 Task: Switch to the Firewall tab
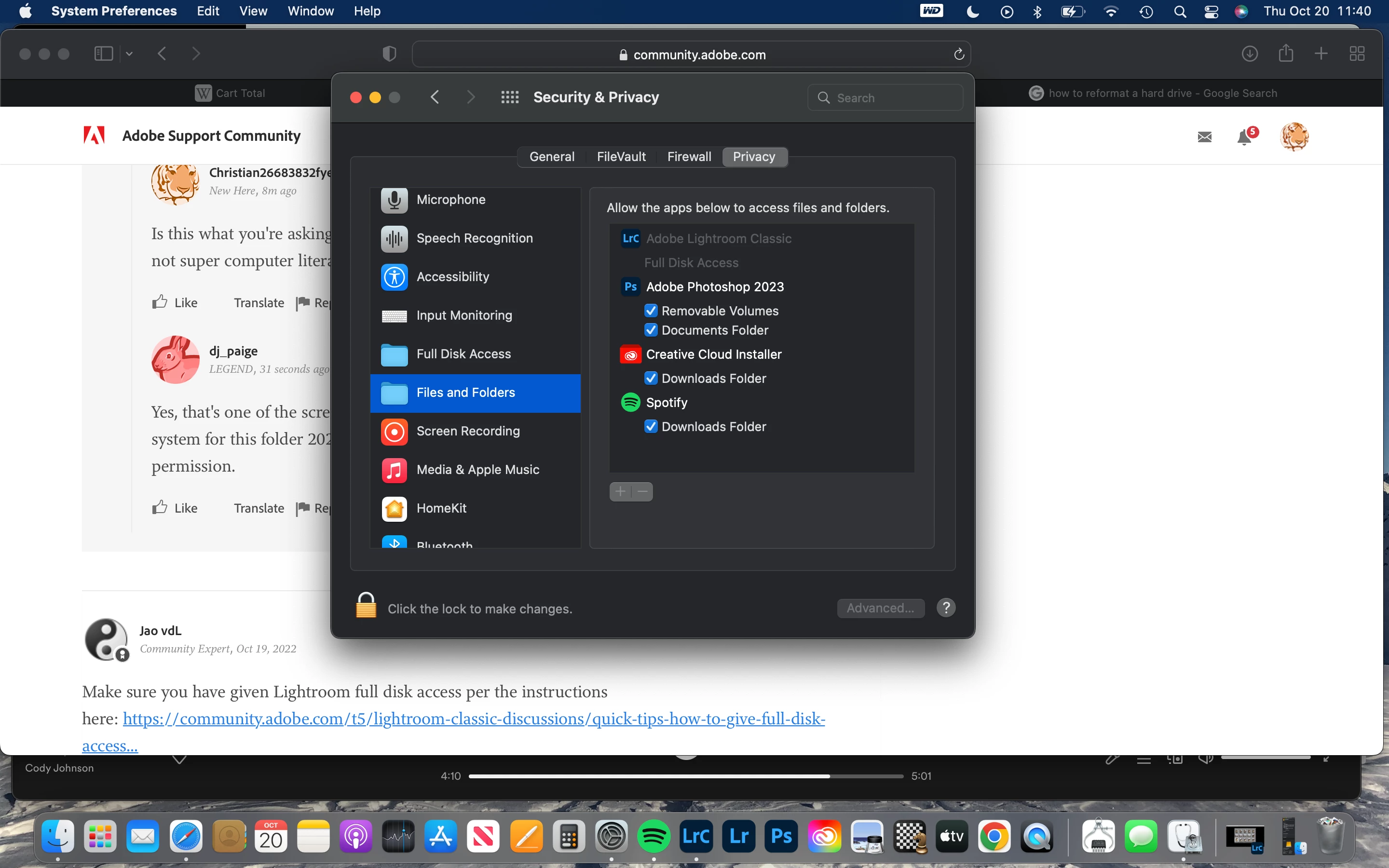tap(689, 157)
